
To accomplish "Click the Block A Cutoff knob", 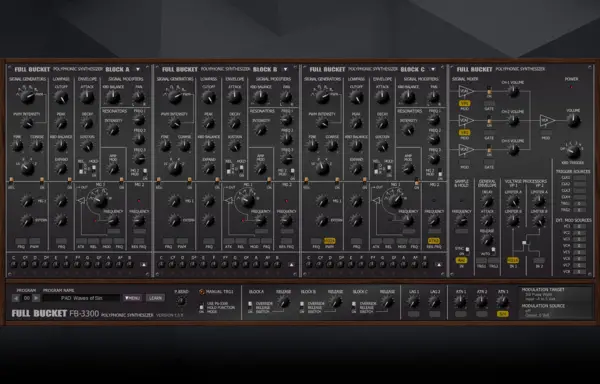I will pyautogui.click(x=61, y=98).
